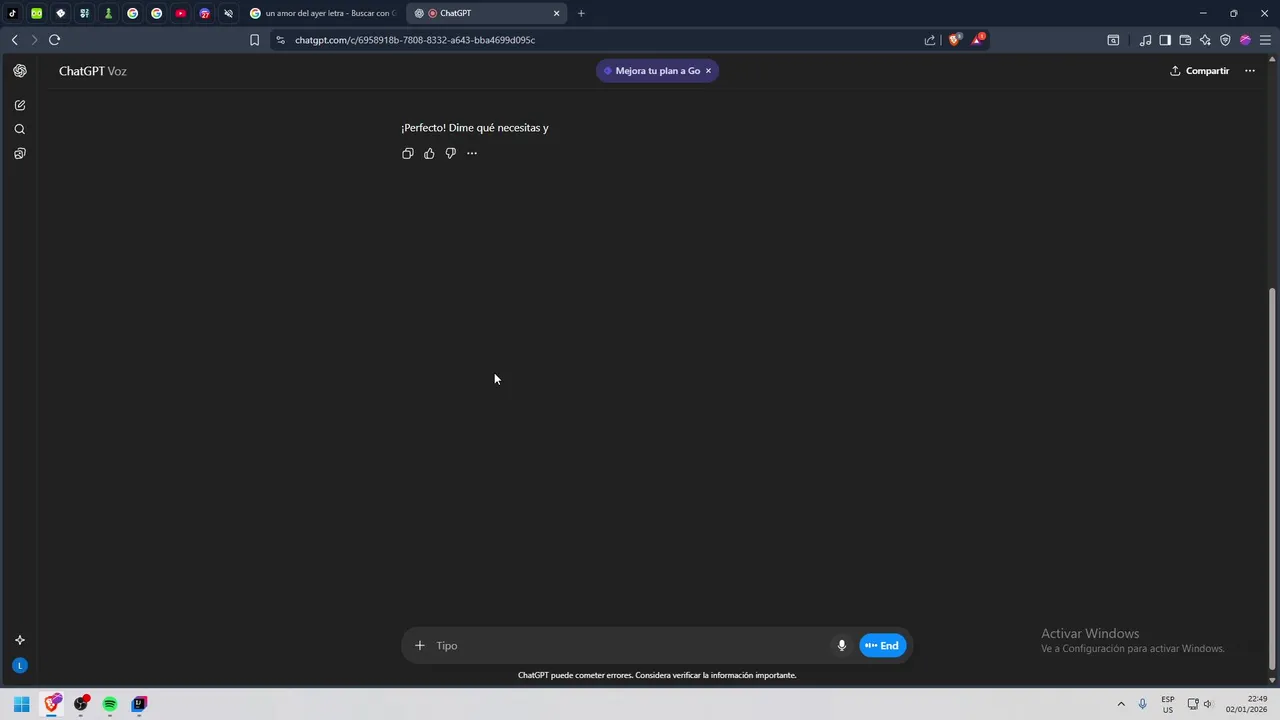Viewport: 1280px width, 720px height.
Task: End the voice session
Action: (883, 645)
